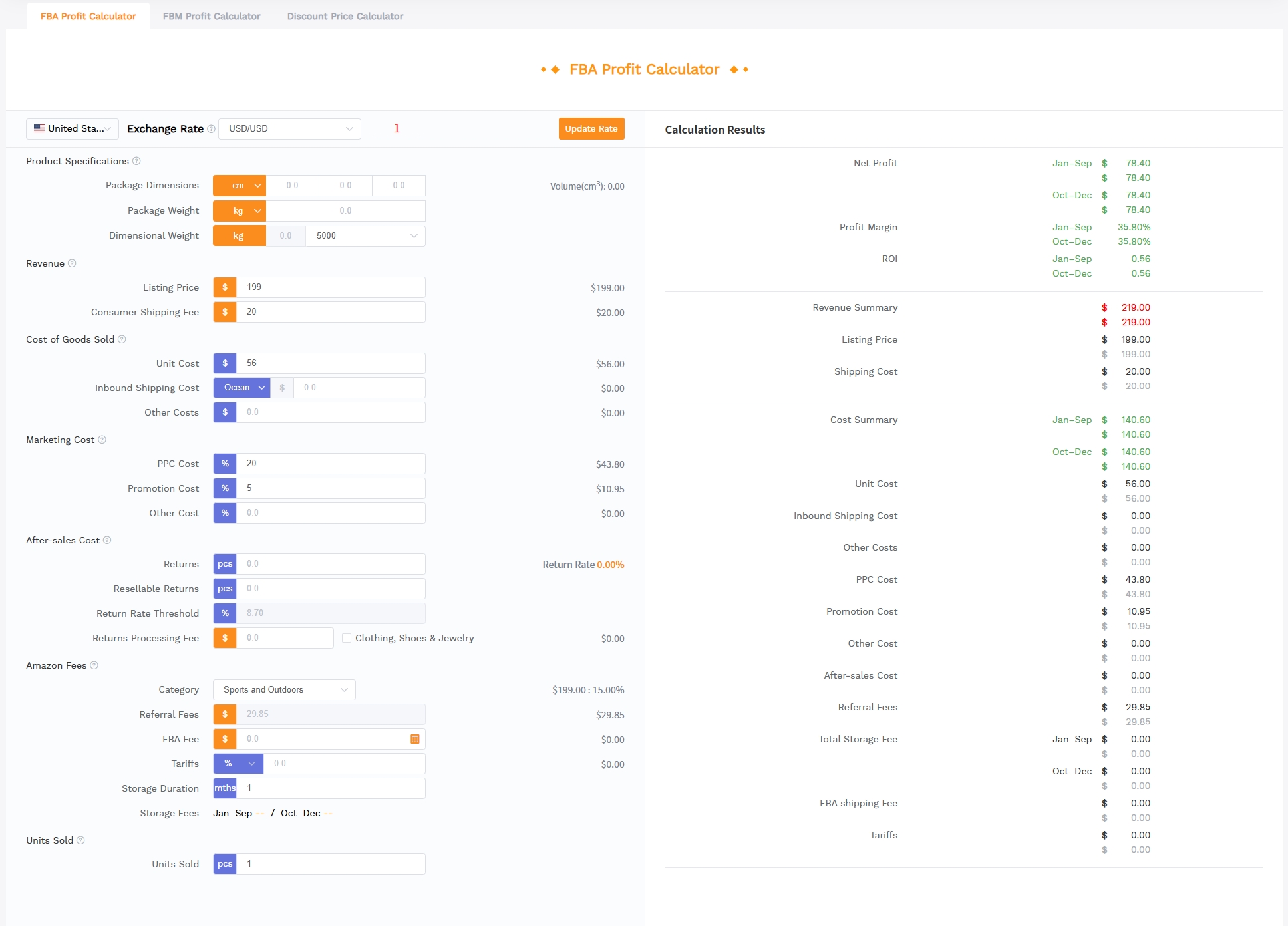Open the Sports and Outdoors category dropdown
The image size is (1288, 926).
[x=284, y=690]
